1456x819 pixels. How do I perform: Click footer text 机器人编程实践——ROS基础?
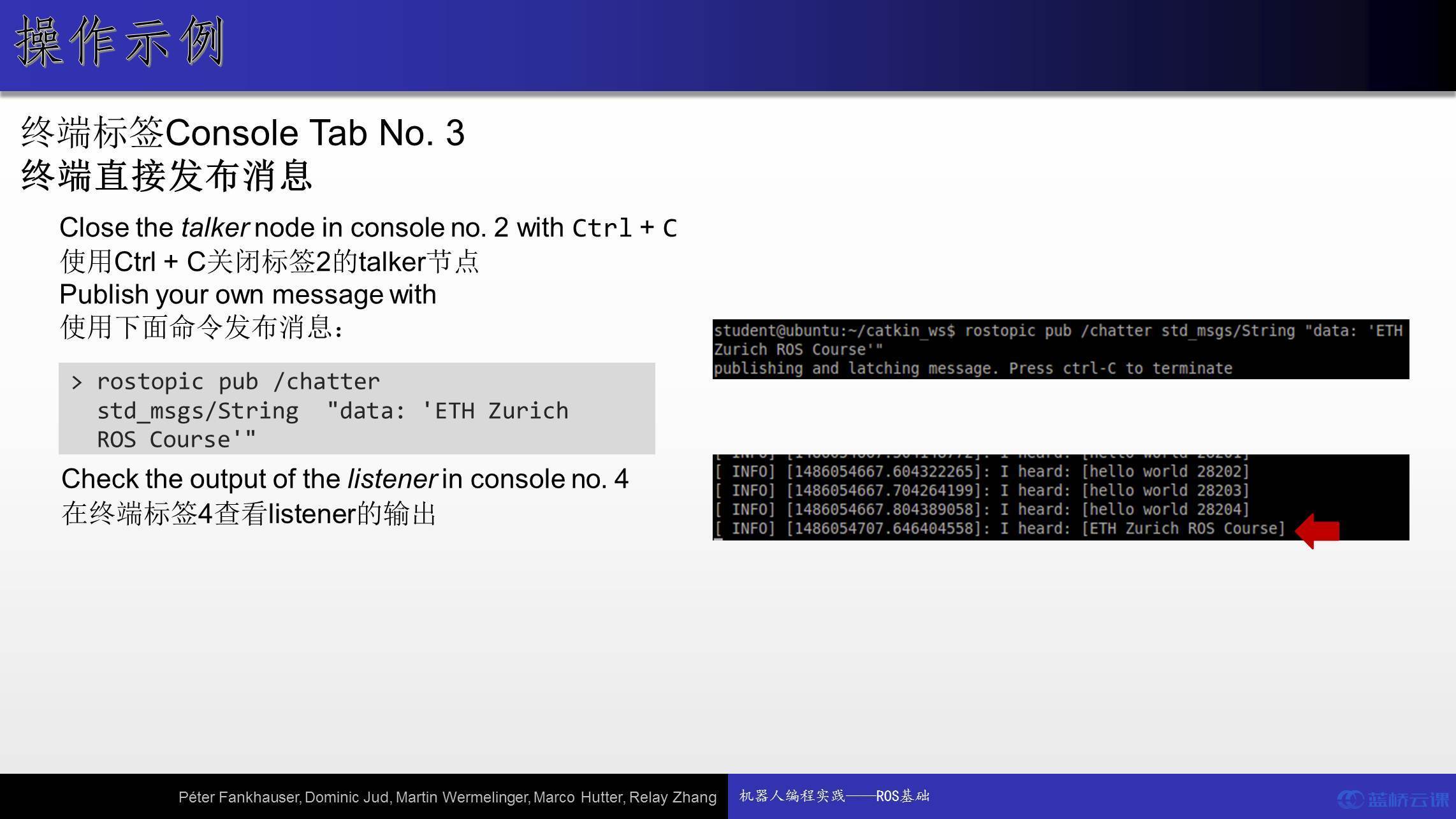click(834, 796)
